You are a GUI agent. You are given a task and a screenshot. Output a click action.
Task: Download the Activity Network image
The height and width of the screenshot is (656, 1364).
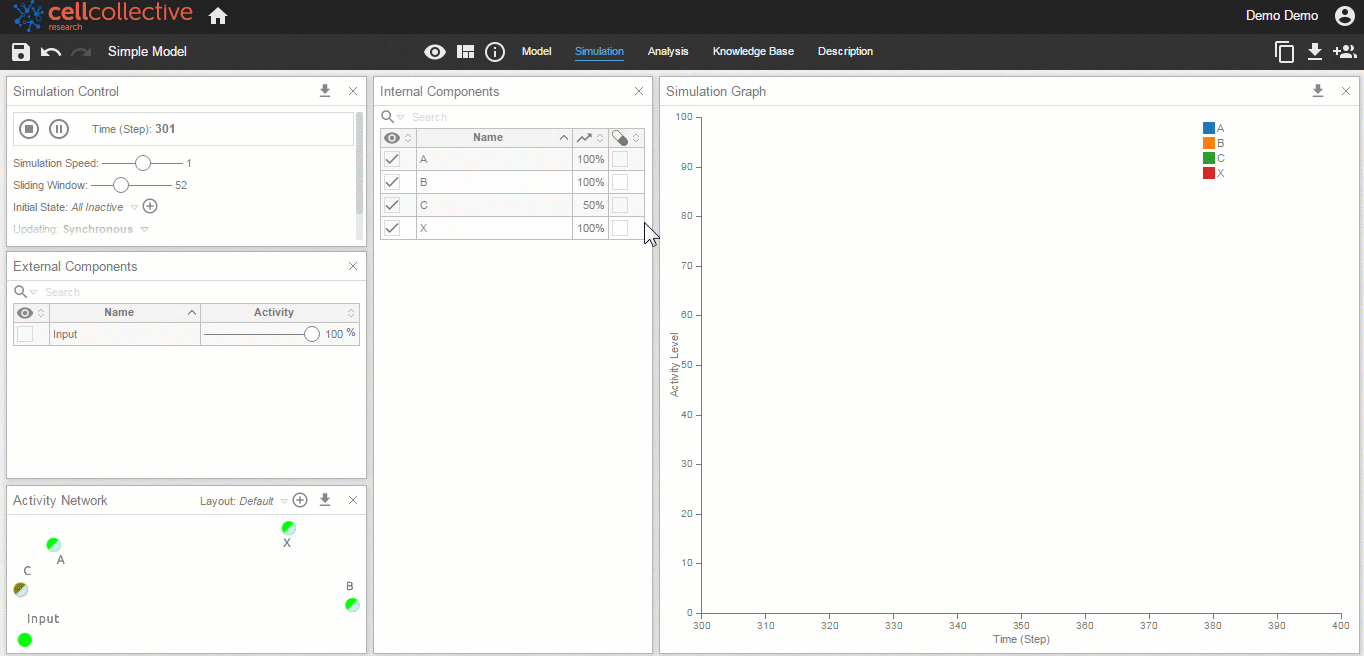(x=325, y=500)
